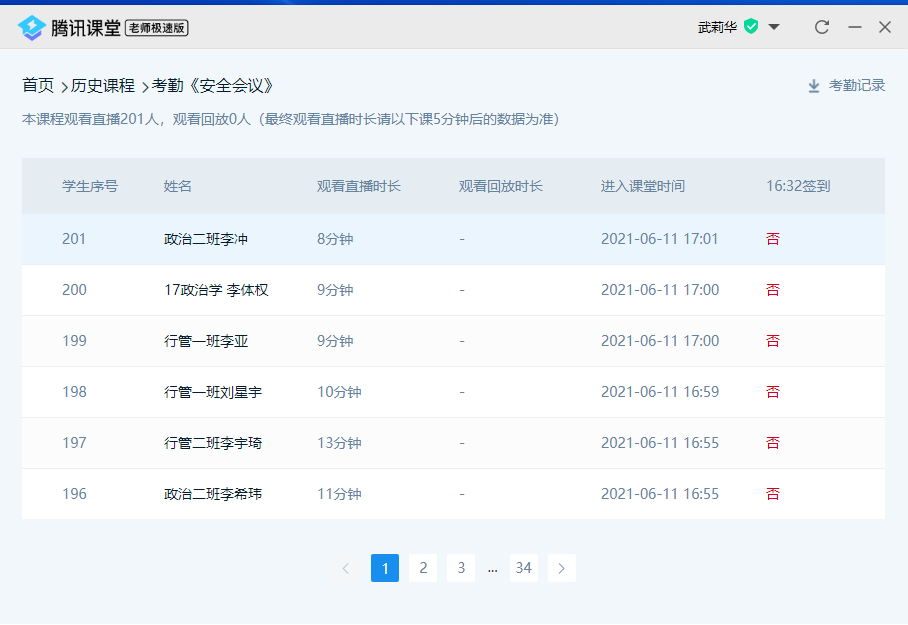Click the Tencent Classroom logo icon
The height and width of the screenshot is (625, 908).
click(32, 27)
